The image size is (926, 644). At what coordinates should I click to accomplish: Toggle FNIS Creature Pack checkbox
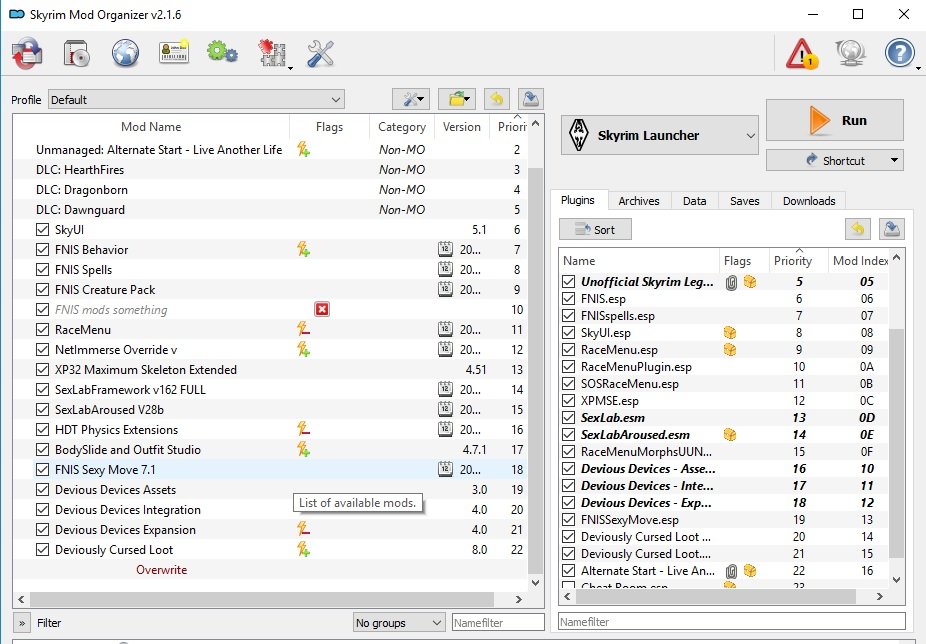click(43, 290)
